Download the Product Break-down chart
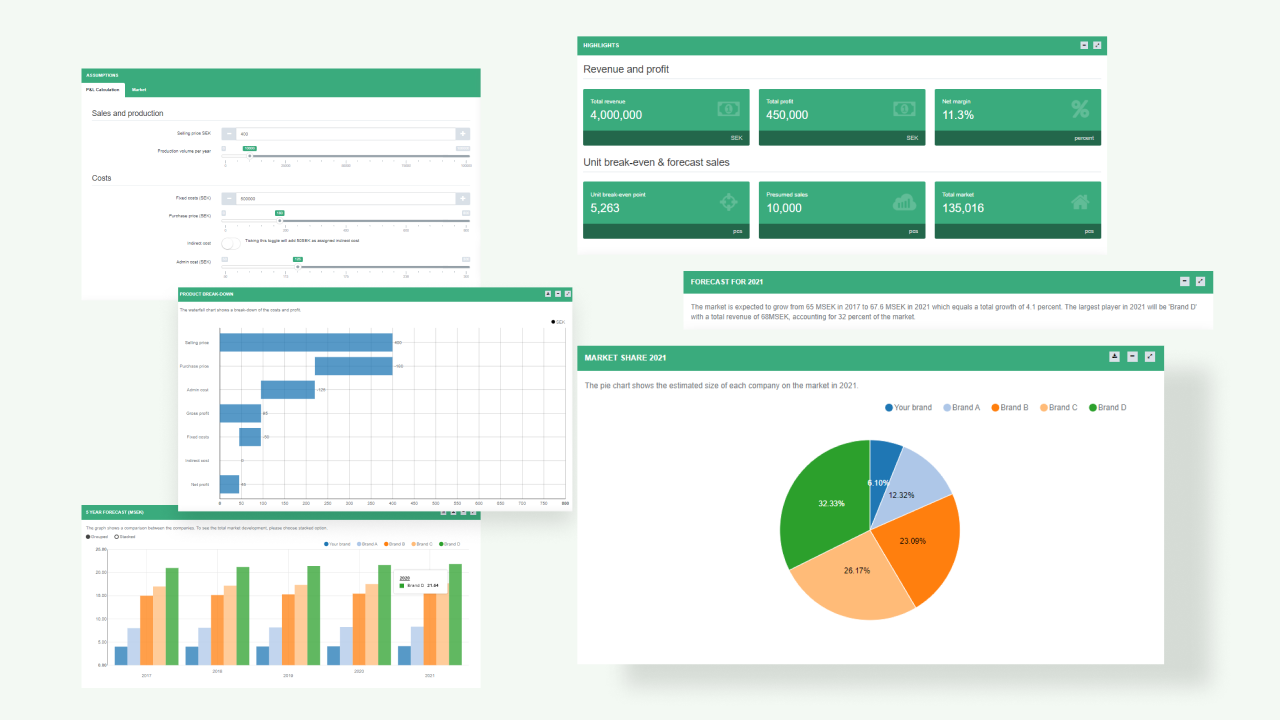The width and height of the screenshot is (1280, 720). (x=548, y=294)
